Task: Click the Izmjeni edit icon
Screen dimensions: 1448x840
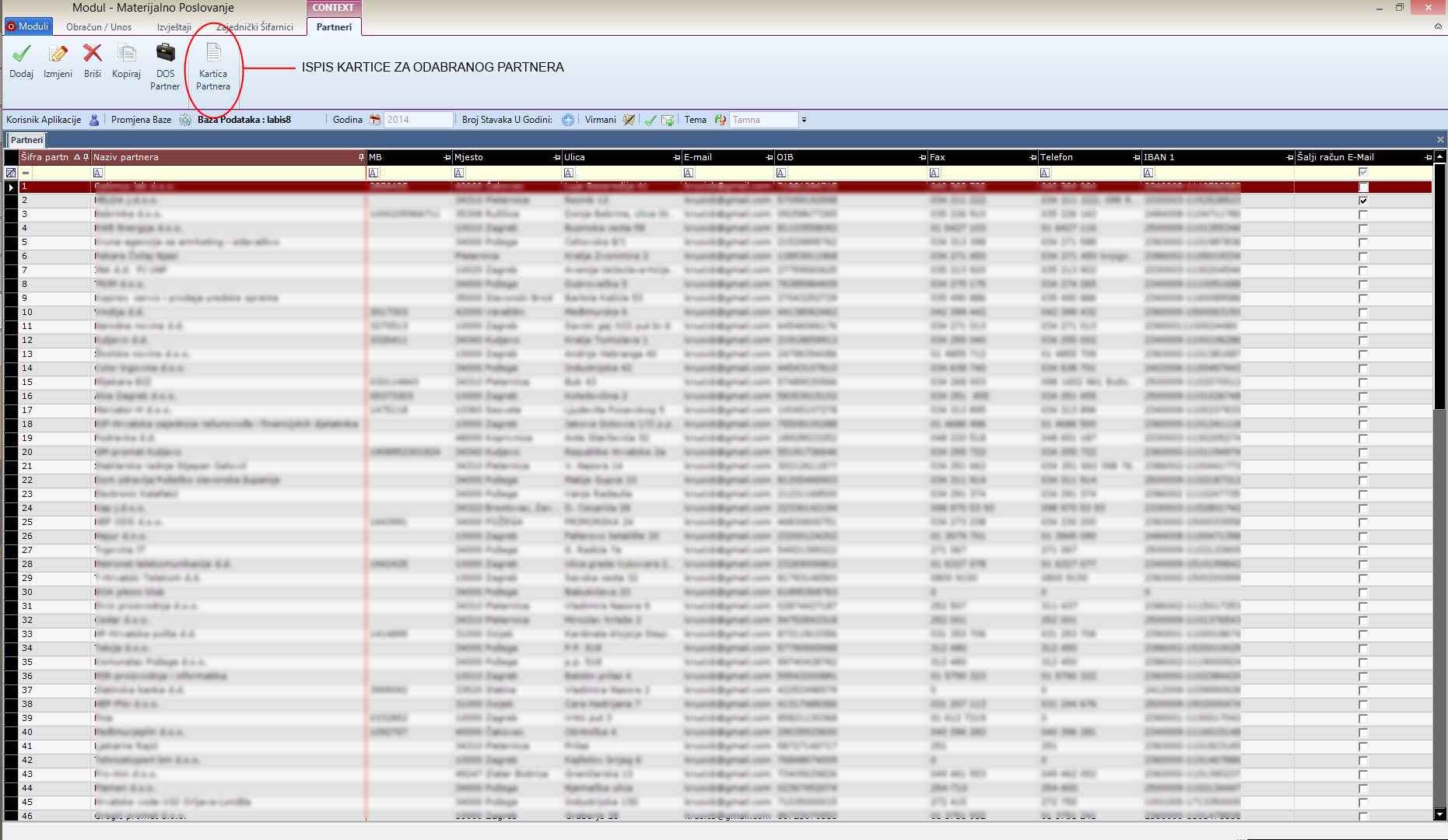Action: pyautogui.click(x=58, y=54)
